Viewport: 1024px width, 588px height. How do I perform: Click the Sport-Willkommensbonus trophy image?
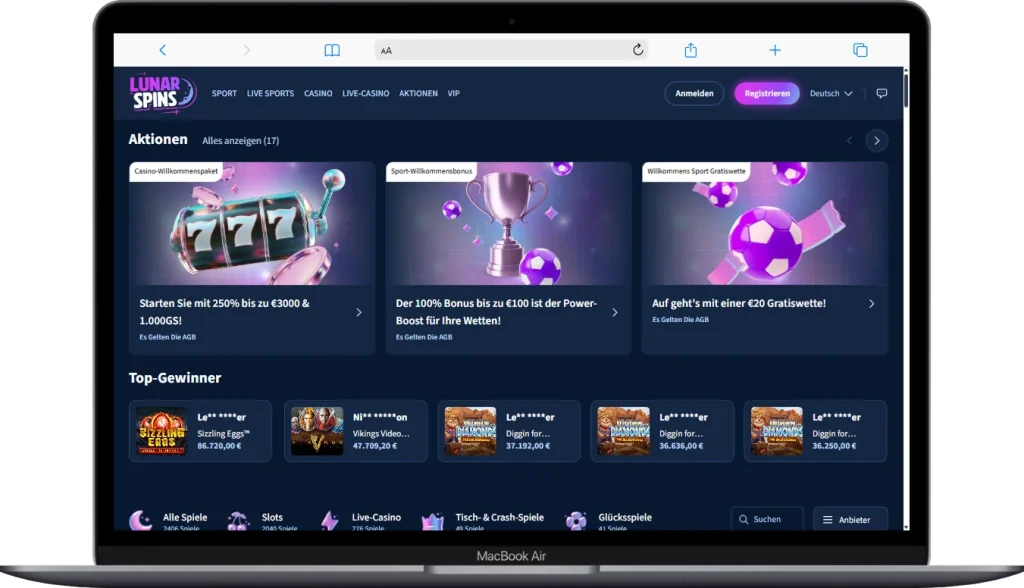[x=508, y=223]
